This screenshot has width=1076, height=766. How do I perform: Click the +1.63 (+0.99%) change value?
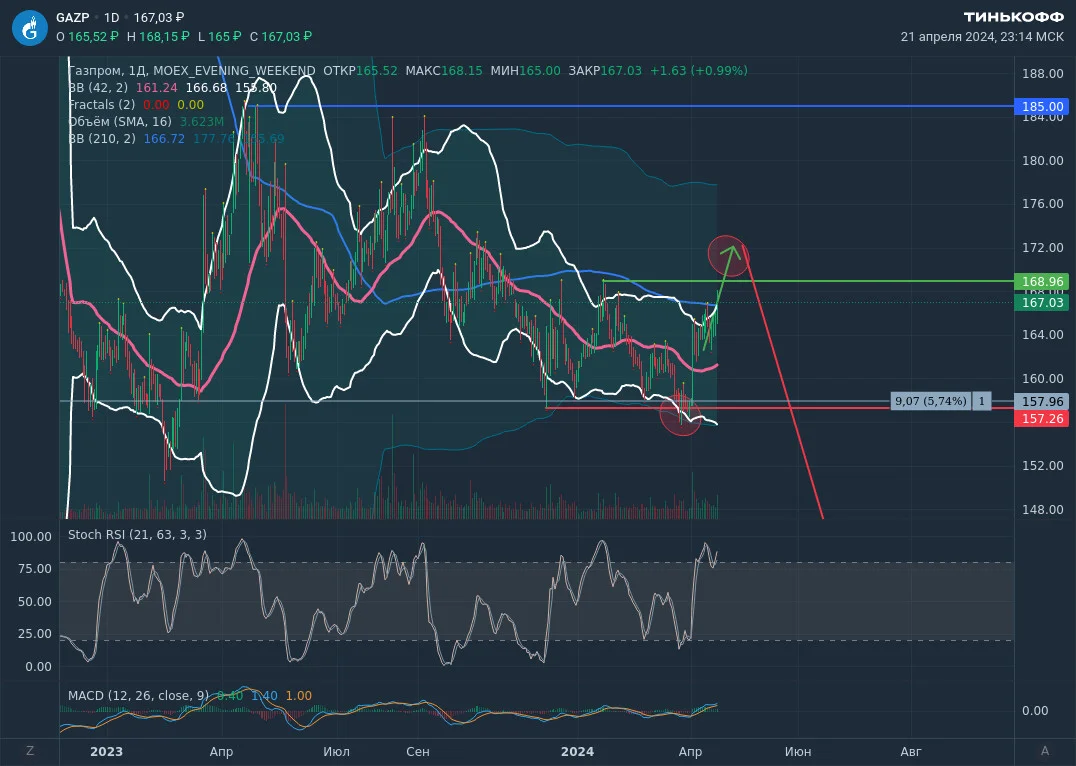tap(699, 71)
